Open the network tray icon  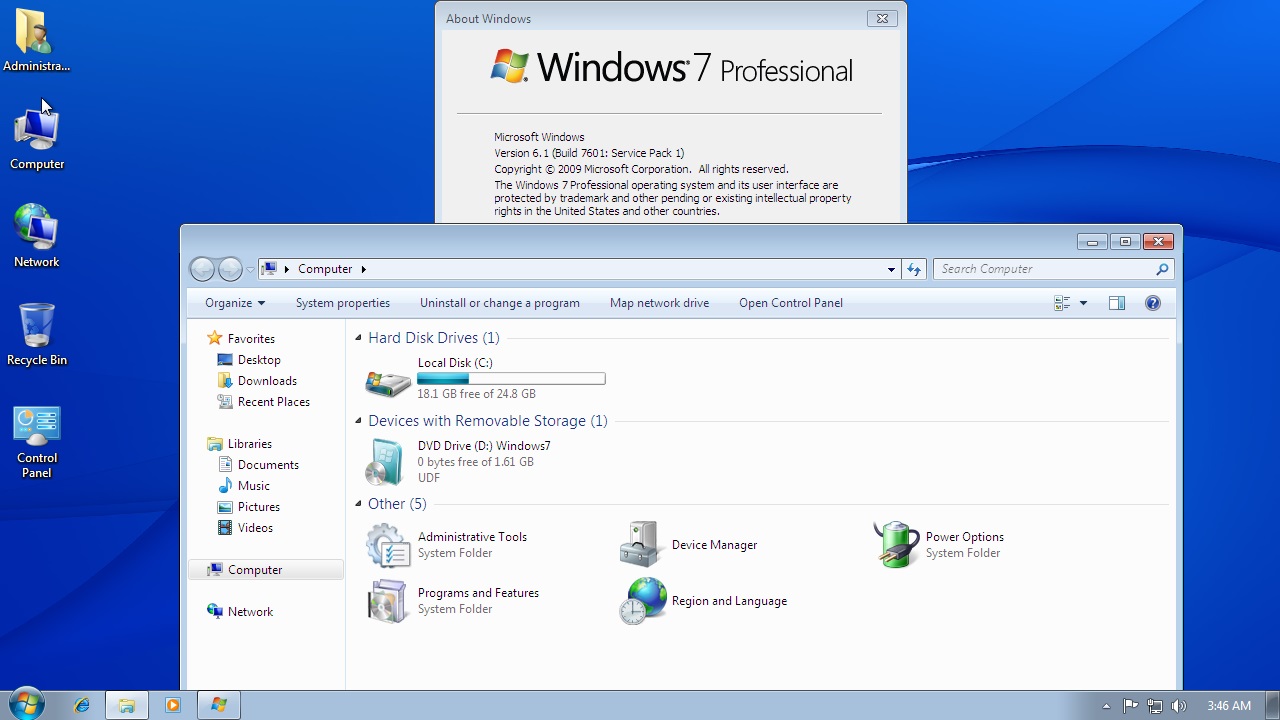pyautogui.click(x=1154, y=705)
